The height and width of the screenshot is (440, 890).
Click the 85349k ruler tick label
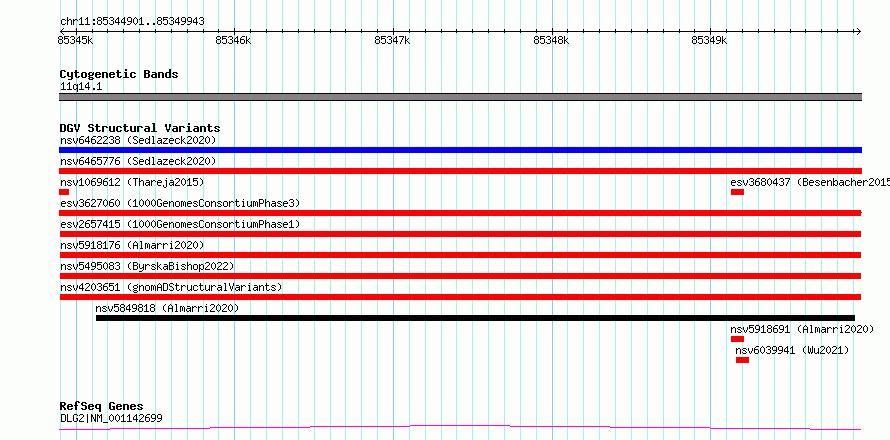[x=709, y=40]
